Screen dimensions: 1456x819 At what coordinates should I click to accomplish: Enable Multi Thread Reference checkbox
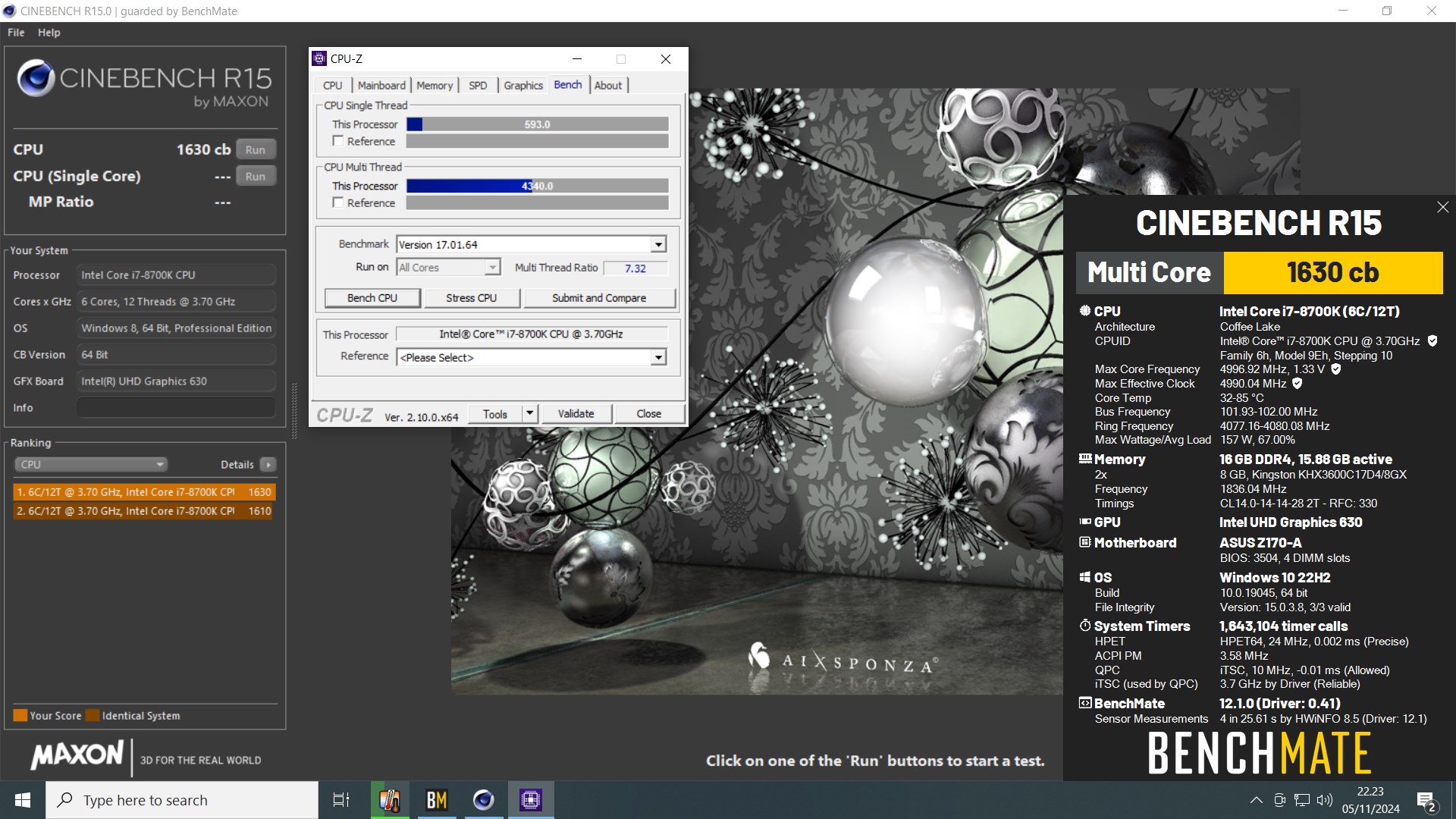pos(338,202)
